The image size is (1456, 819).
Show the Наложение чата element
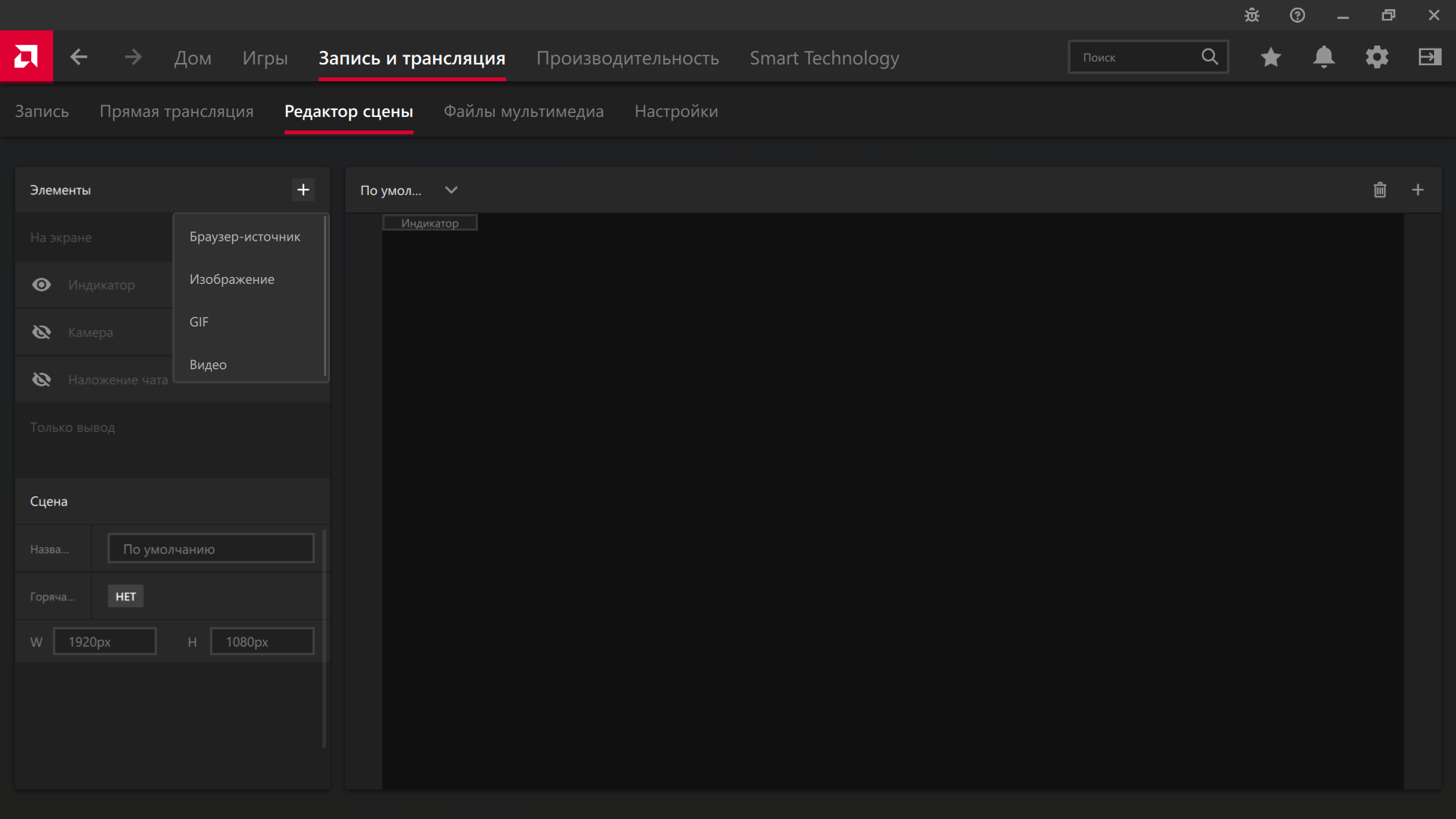pyautogui.click(x=42, y=380)
